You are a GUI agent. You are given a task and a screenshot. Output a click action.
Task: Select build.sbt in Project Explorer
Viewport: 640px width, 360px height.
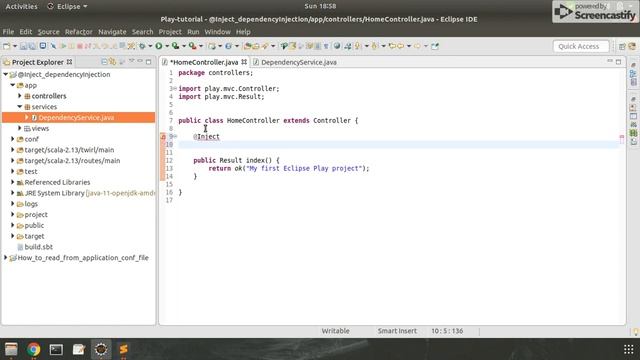tap(38, 247)
